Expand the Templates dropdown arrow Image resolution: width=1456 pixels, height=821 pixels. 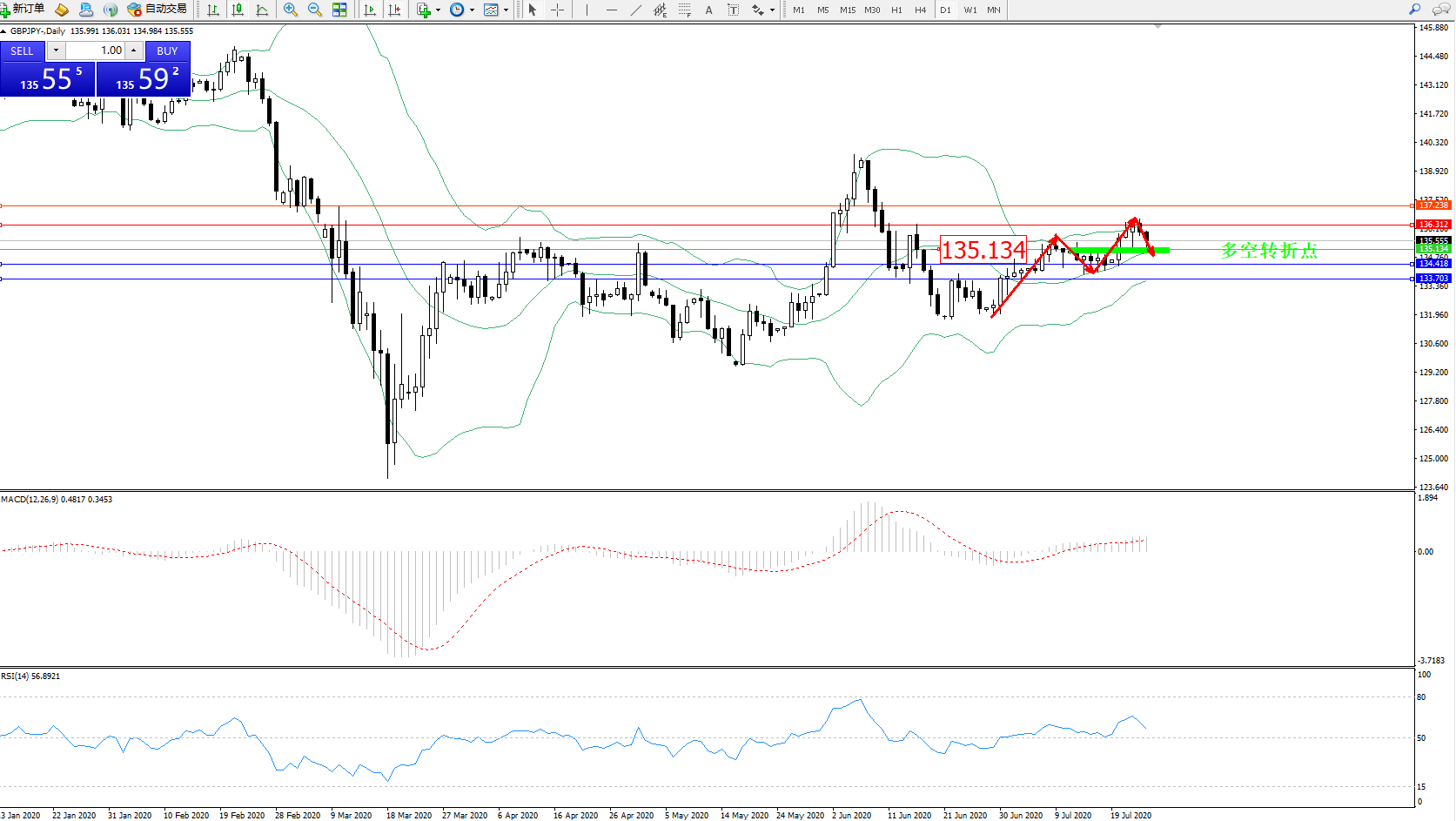coord(506,10)
